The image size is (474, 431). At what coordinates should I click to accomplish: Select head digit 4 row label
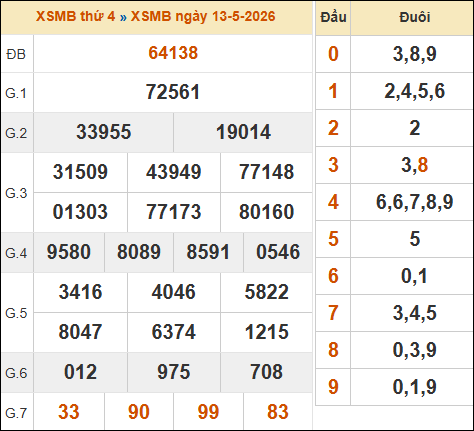[333, 202]
